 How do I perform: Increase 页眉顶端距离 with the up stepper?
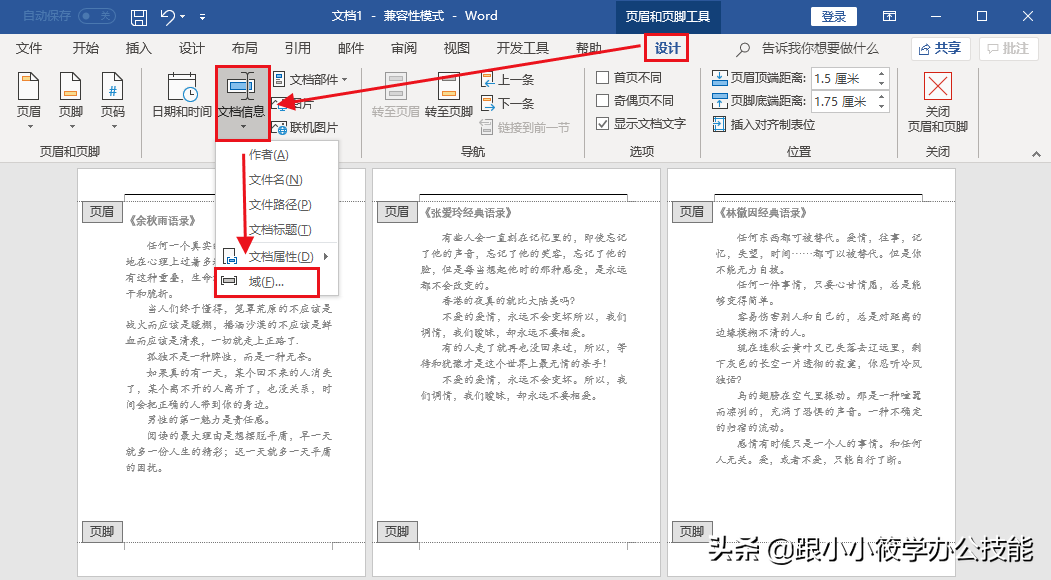[880, 72]
